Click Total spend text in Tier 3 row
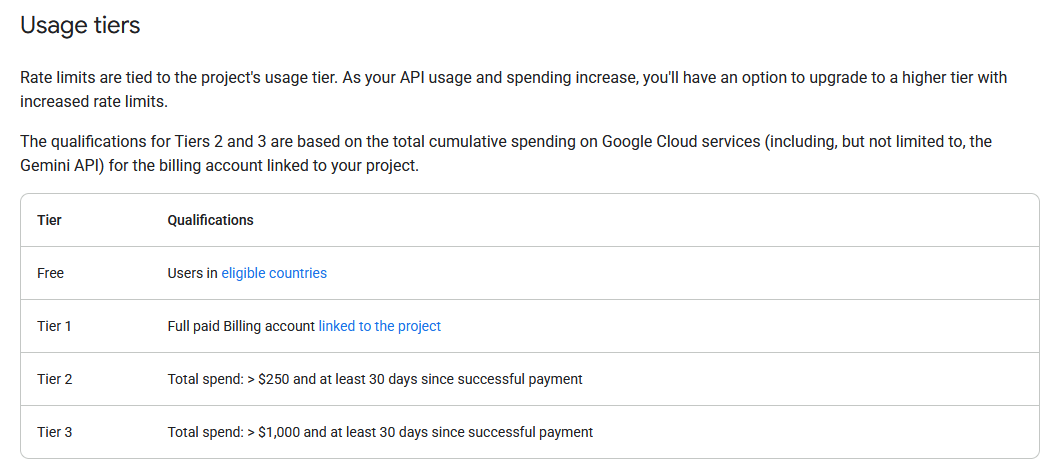 [x=206, y=433]
